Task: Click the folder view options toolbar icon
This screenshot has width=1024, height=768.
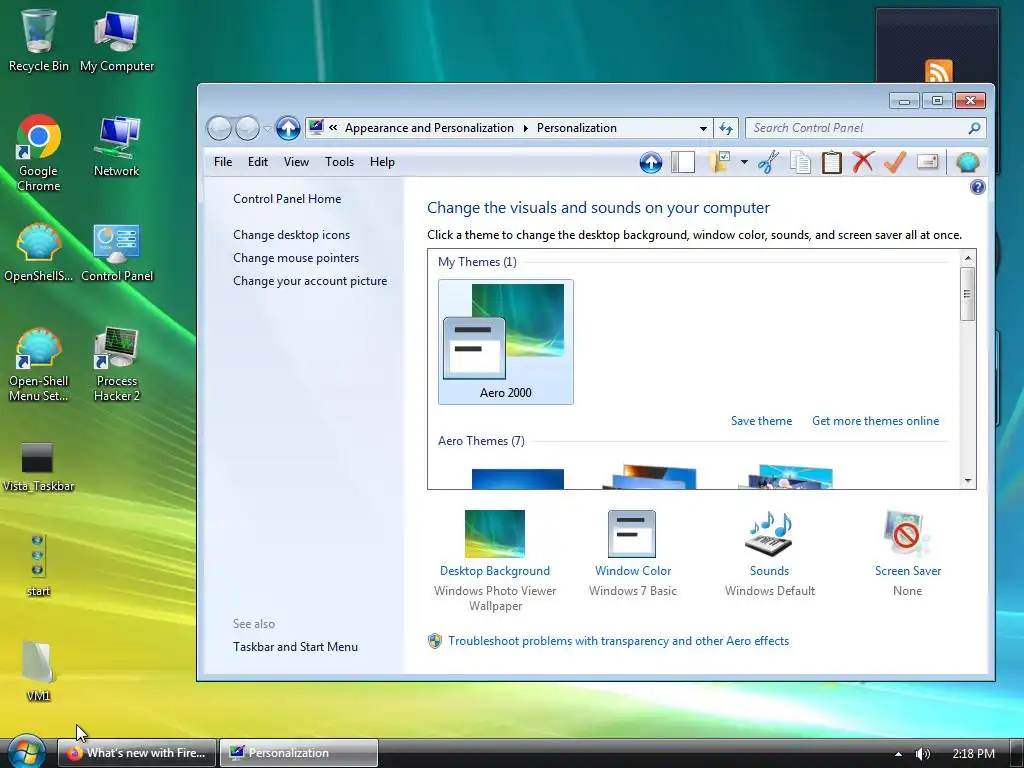Action: tap(719, 162)
